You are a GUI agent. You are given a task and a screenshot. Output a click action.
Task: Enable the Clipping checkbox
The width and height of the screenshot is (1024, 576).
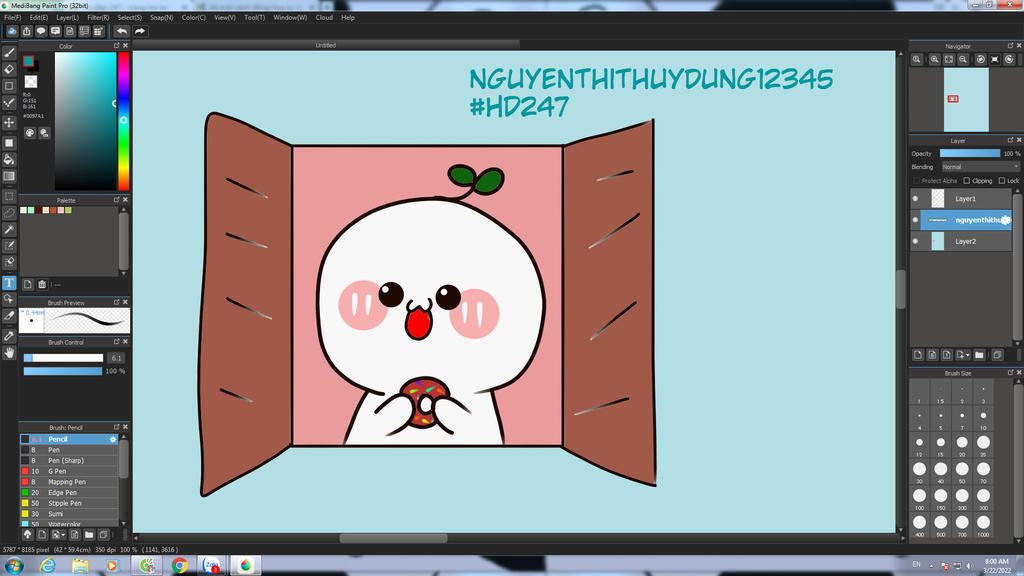click(967, 181)
